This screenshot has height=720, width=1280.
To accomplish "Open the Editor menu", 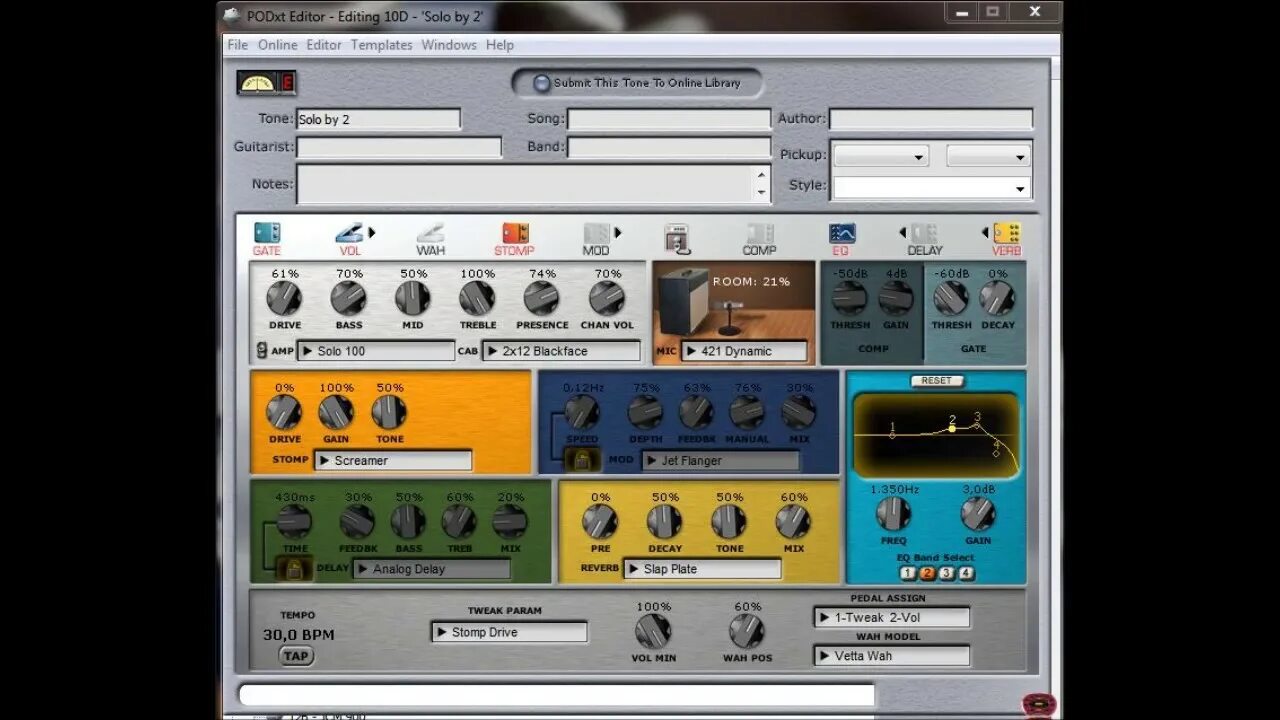I will [324, 45].
